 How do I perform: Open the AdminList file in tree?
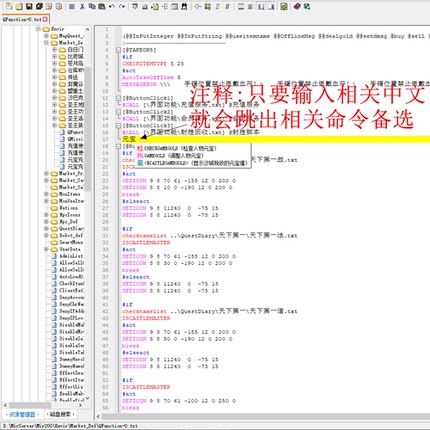(x=68, y=256)
